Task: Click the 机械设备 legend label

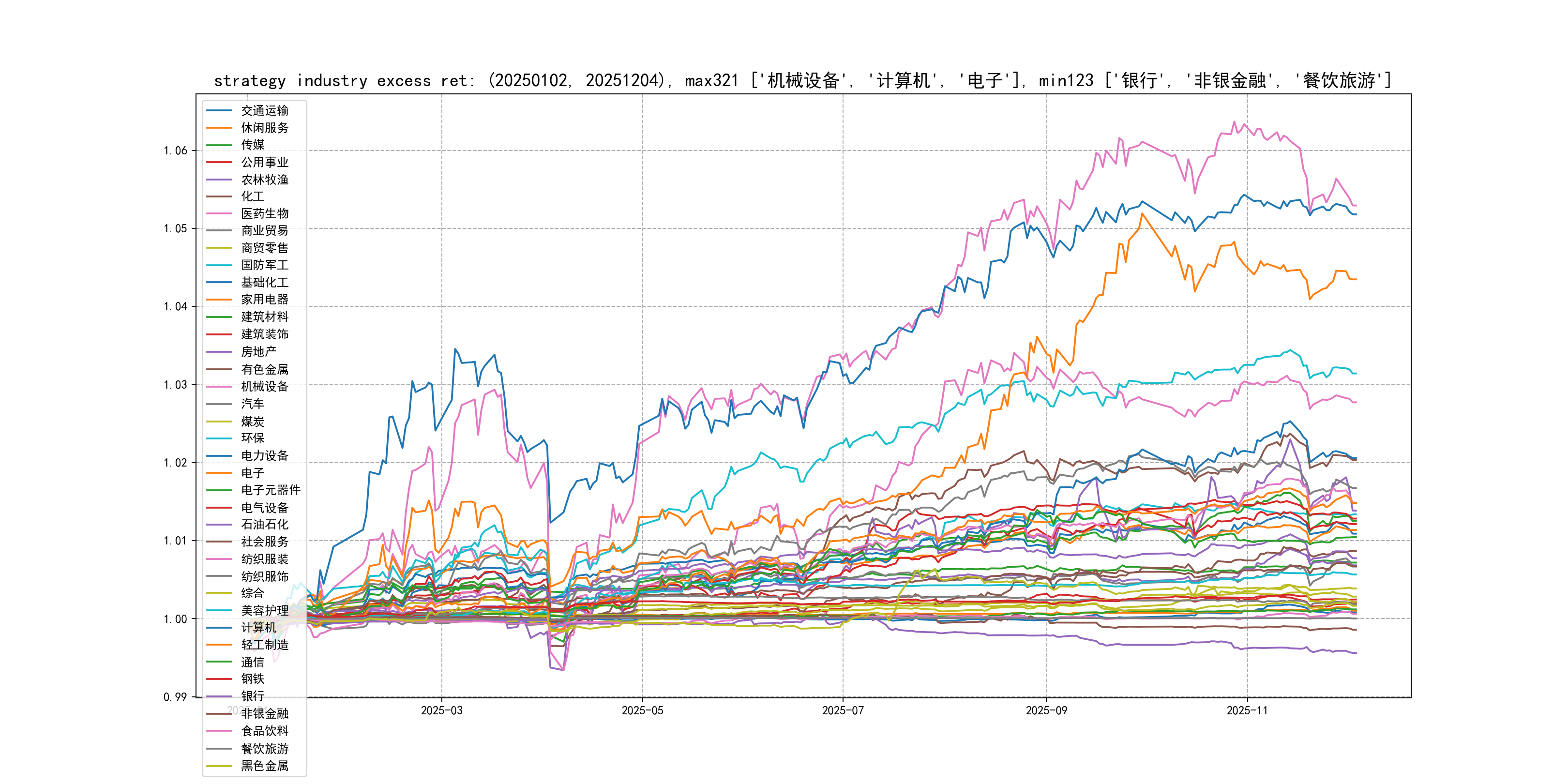Action: pyautogui.click(x=264, y=387)
